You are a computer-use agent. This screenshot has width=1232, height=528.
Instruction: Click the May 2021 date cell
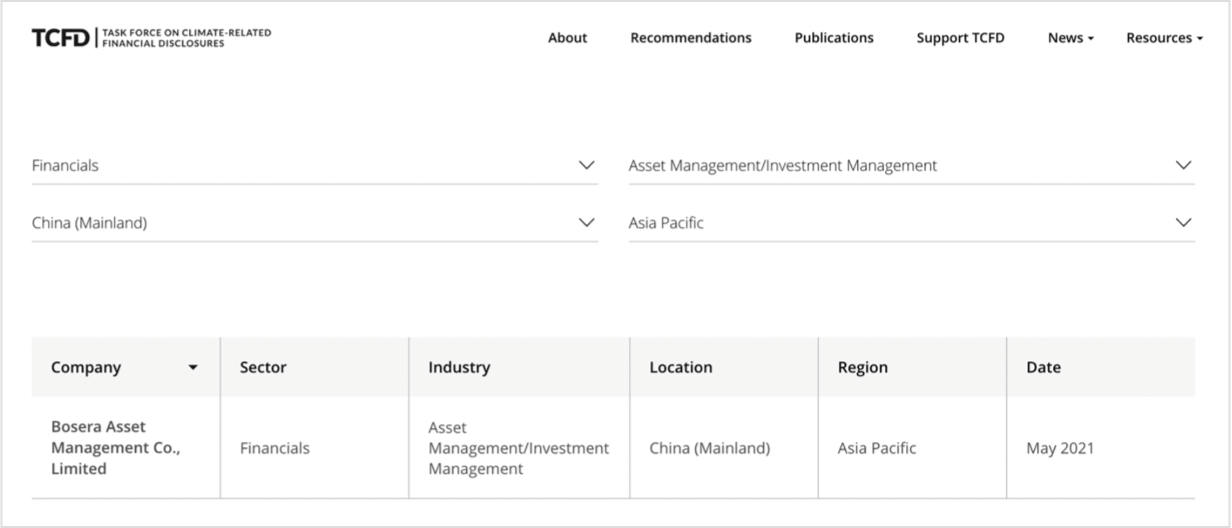(x=1101, y=448)
